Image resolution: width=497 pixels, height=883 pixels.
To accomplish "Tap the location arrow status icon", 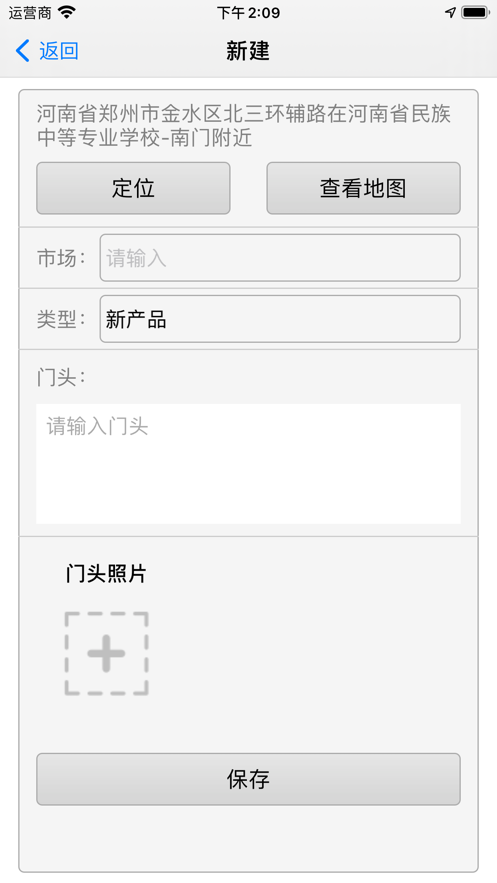I will pyautogui.click(x=450, y=12).
